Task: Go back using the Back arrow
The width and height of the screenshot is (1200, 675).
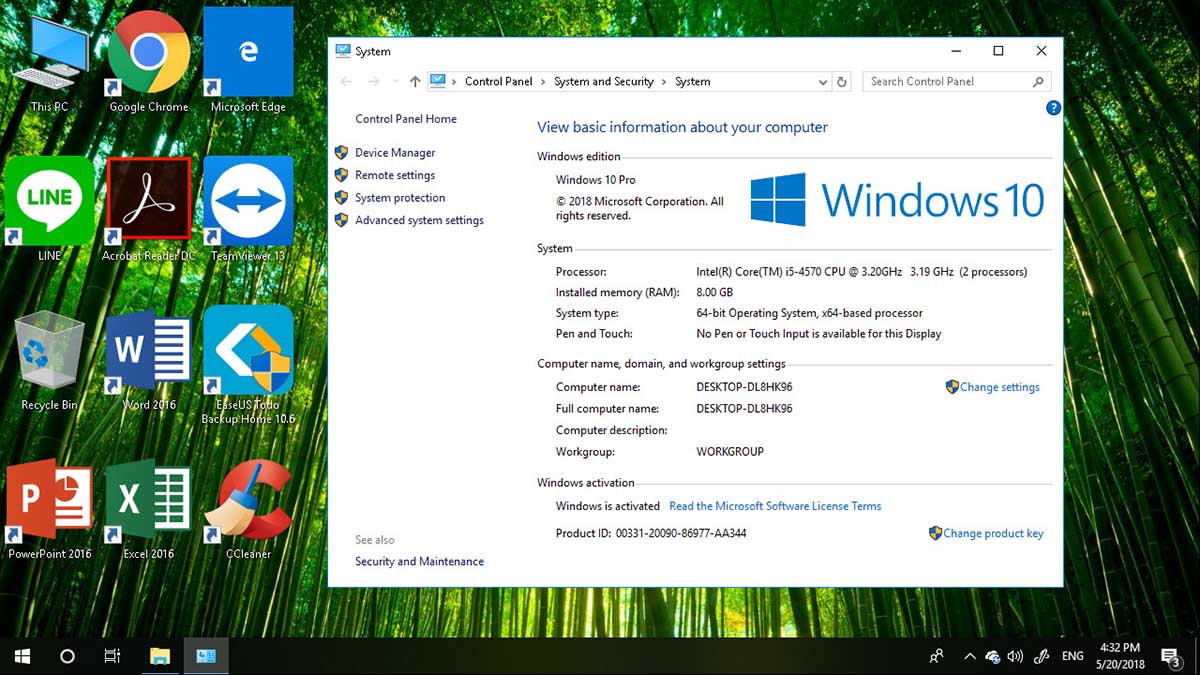Action: (346, 82)
